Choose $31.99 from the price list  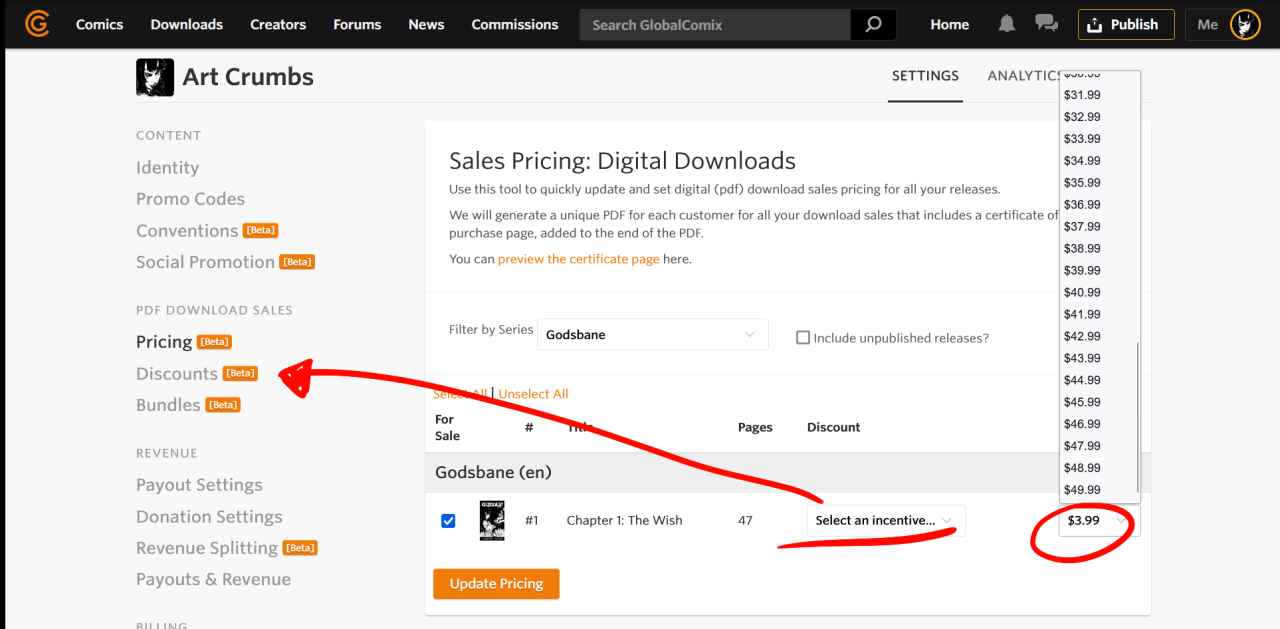[x=1082, y=95]
